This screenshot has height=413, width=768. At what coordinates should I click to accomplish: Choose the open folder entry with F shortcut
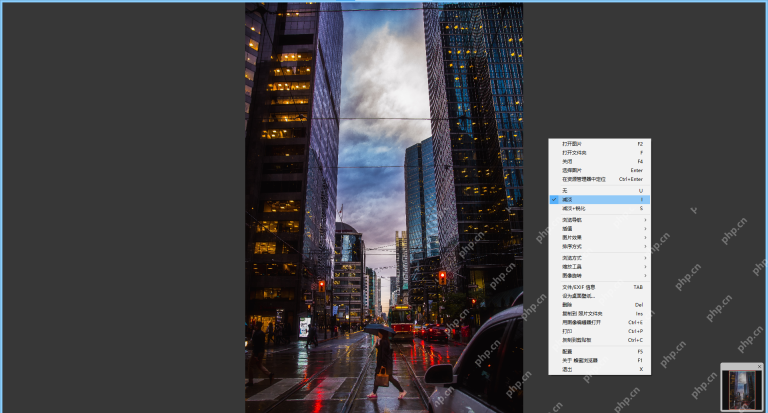(600, 153)
